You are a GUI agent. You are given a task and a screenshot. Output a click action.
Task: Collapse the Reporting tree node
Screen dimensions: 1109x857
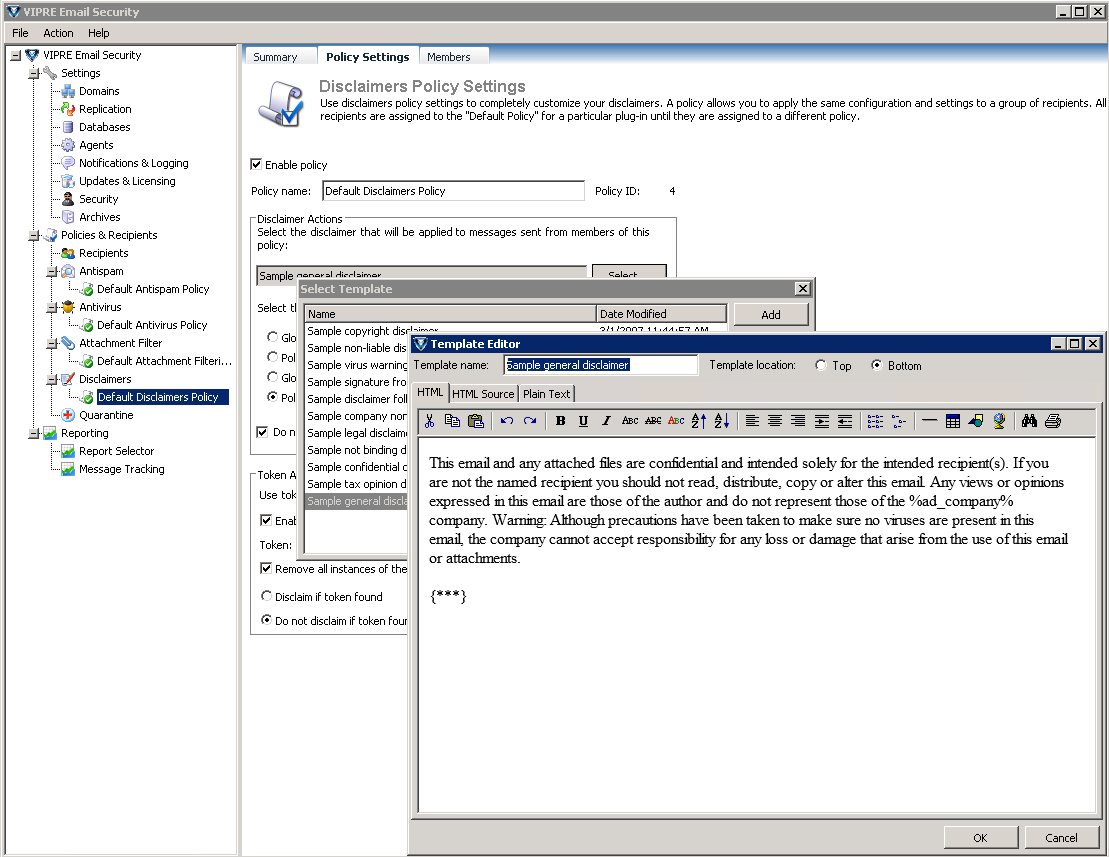point(33,433)
